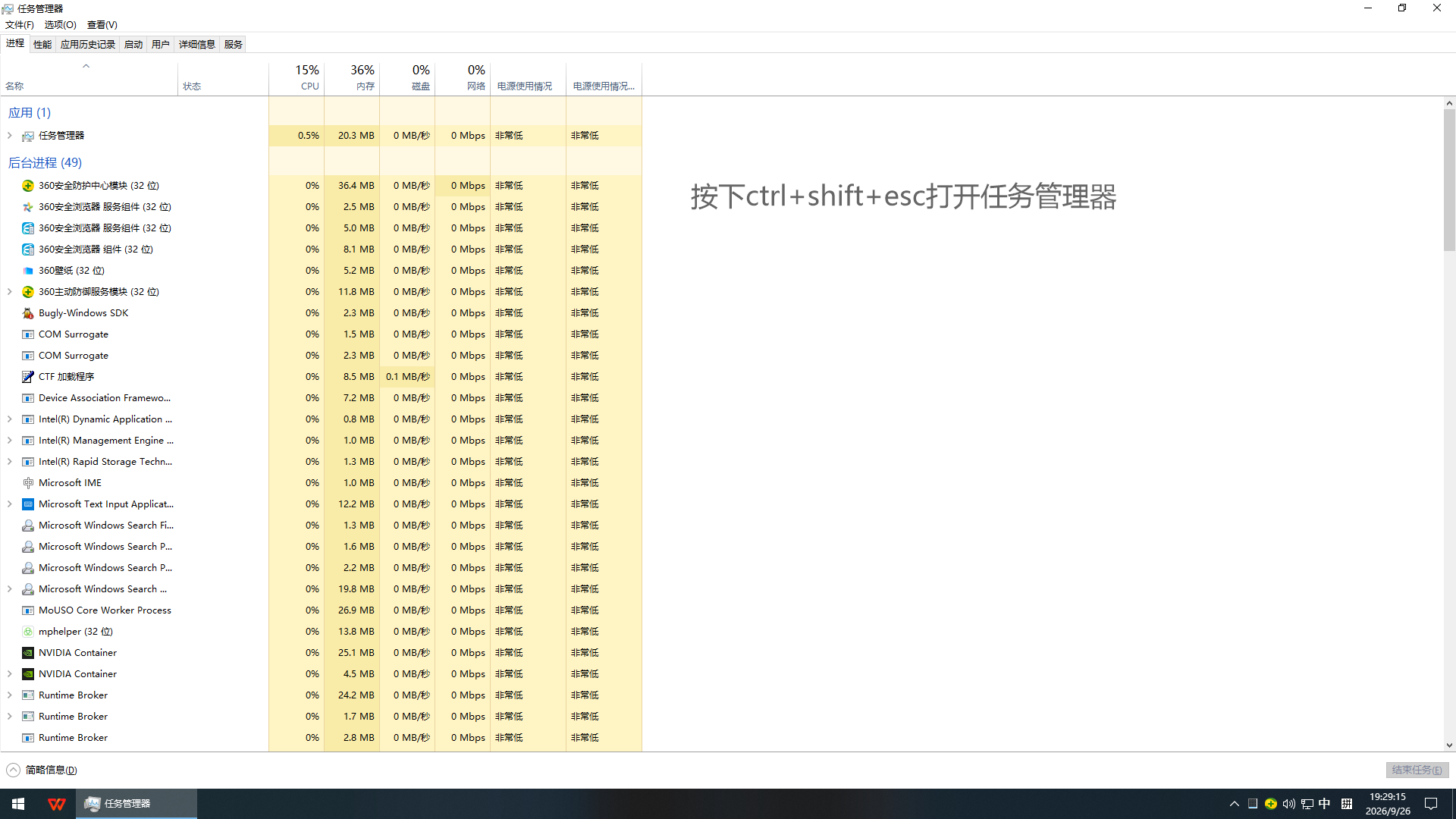Screen dimensions: 1456x819
Task: Open the network status tray icon
Action: point(1307,804)
